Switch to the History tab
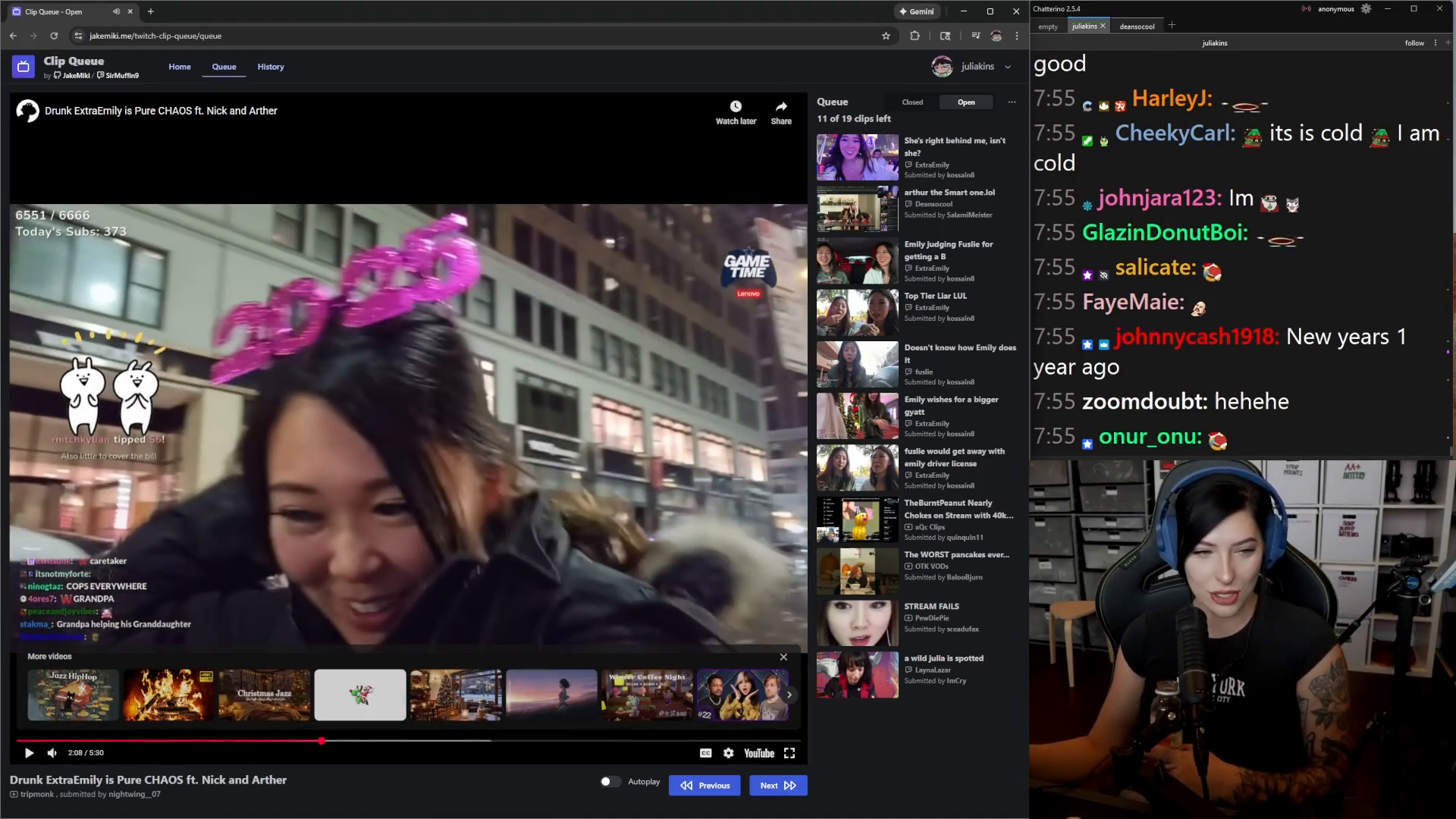 (x=271, y=67)
